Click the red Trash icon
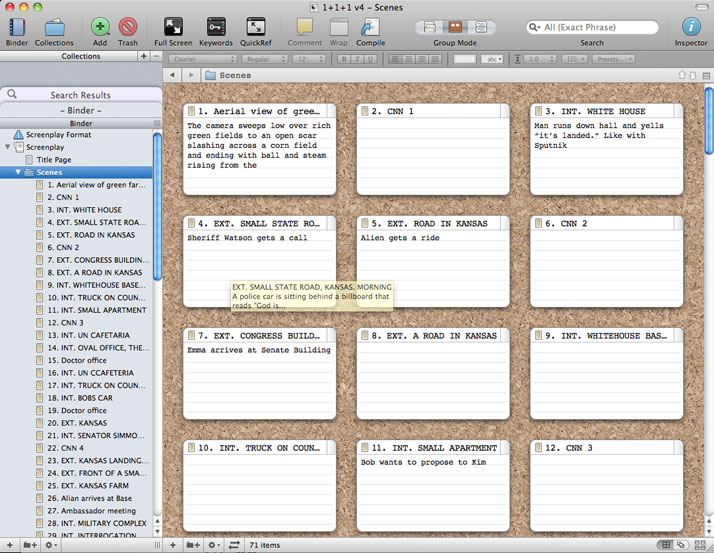The height and width of the screenshot is (553, 714). pyautogui.click(x=128, y=27)
